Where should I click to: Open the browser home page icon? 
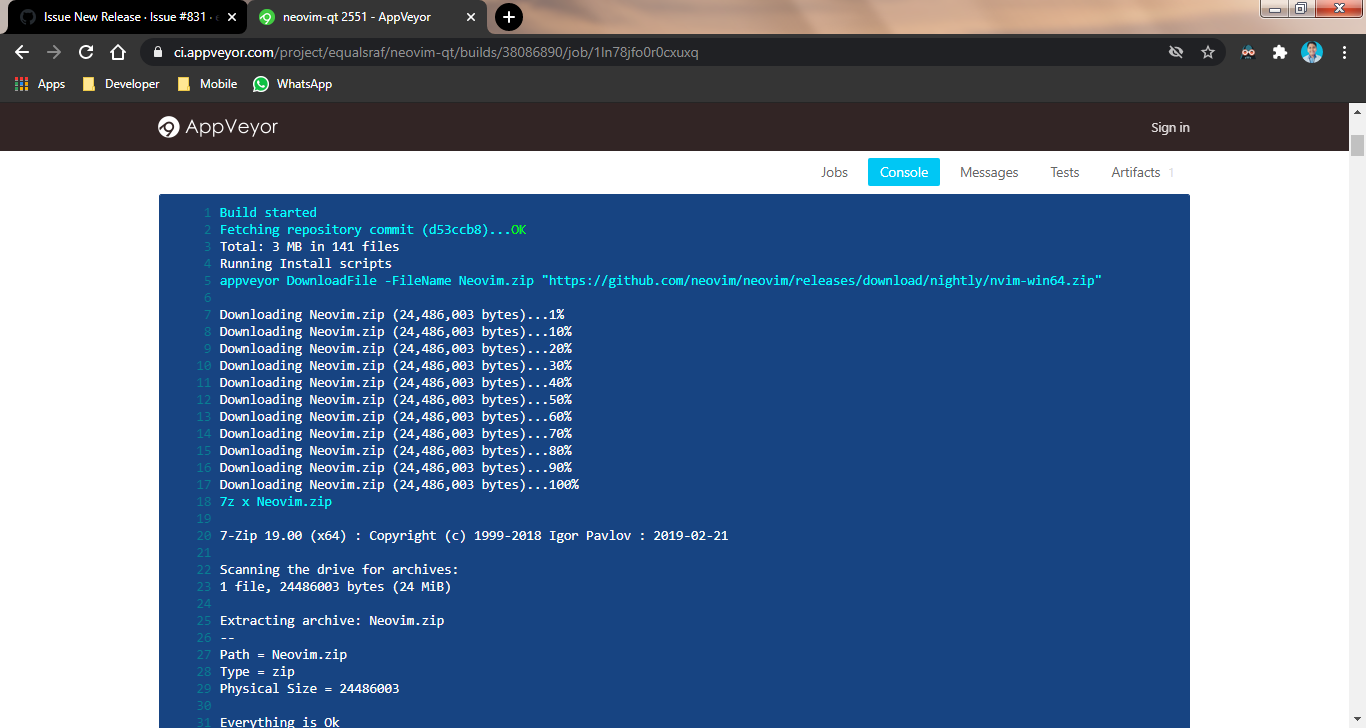coord(117,52)
